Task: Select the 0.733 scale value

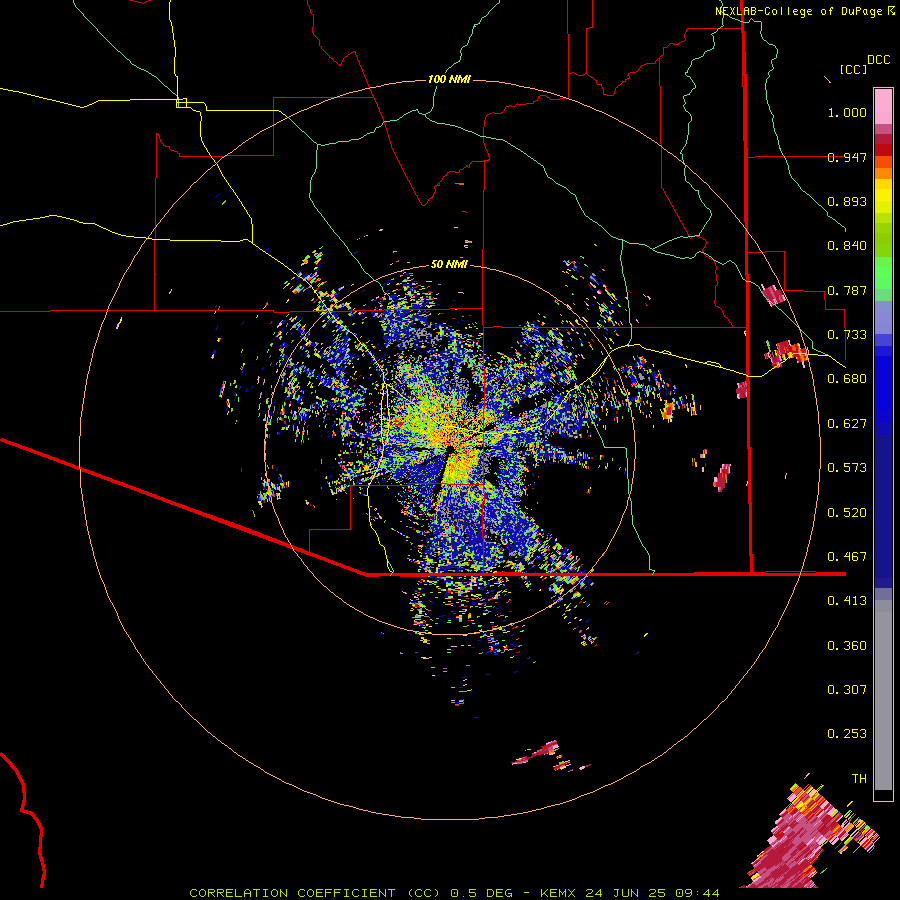Action: coord(847,335)
